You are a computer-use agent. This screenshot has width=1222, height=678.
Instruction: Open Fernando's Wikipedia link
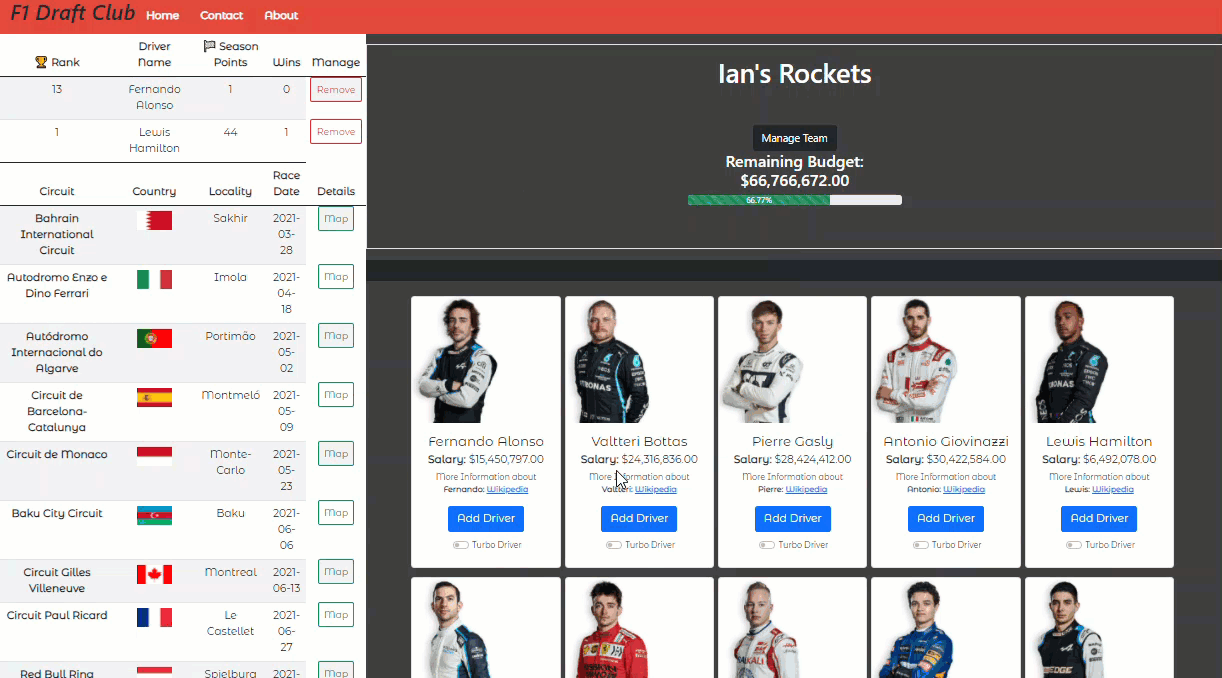[507, 489]
